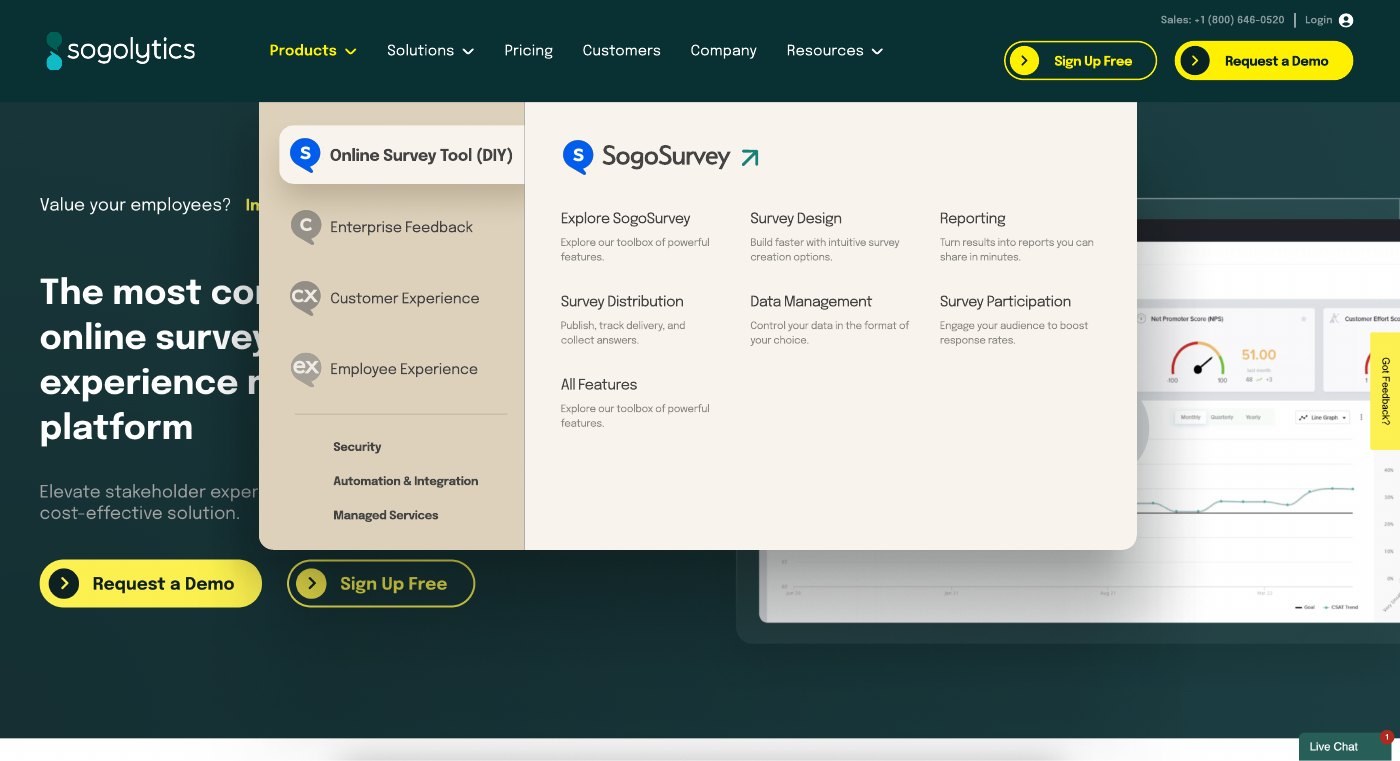Expand the Products dropdown chevron
Viewport: 1400px width, 761px height.
tap(351, 52)
